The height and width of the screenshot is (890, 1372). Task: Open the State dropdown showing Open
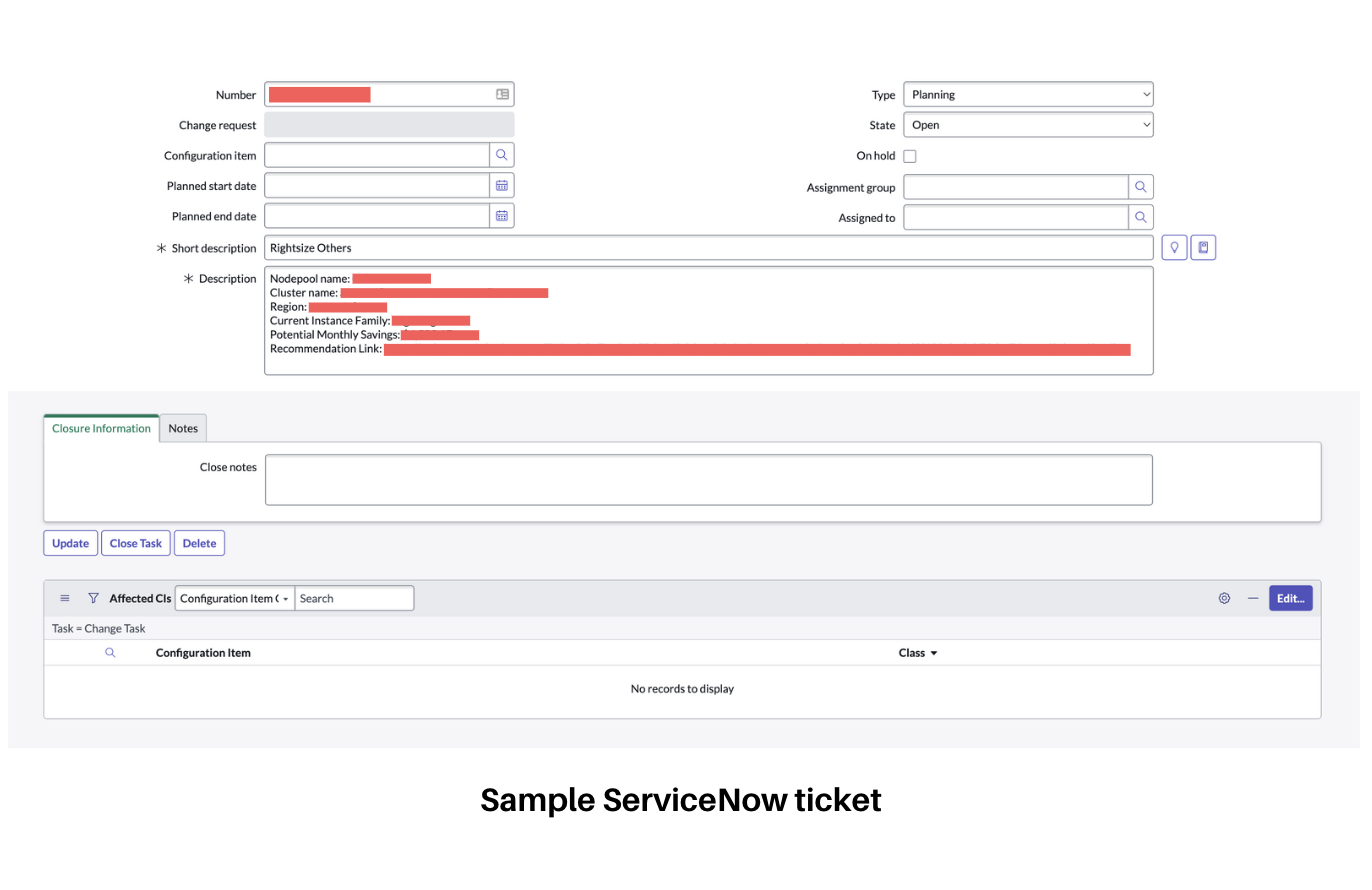point(1027,125)
